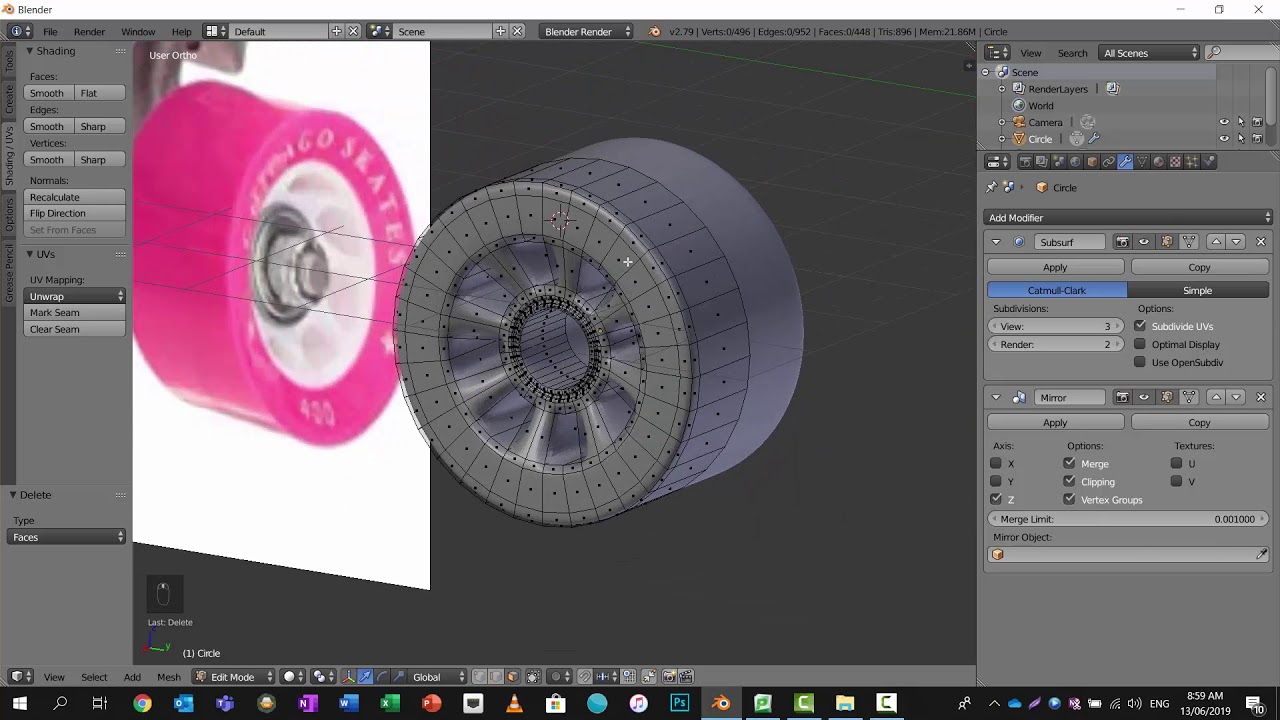Enable Optimal Display checkbox
1280x720 pixels.
[1140, 344]
